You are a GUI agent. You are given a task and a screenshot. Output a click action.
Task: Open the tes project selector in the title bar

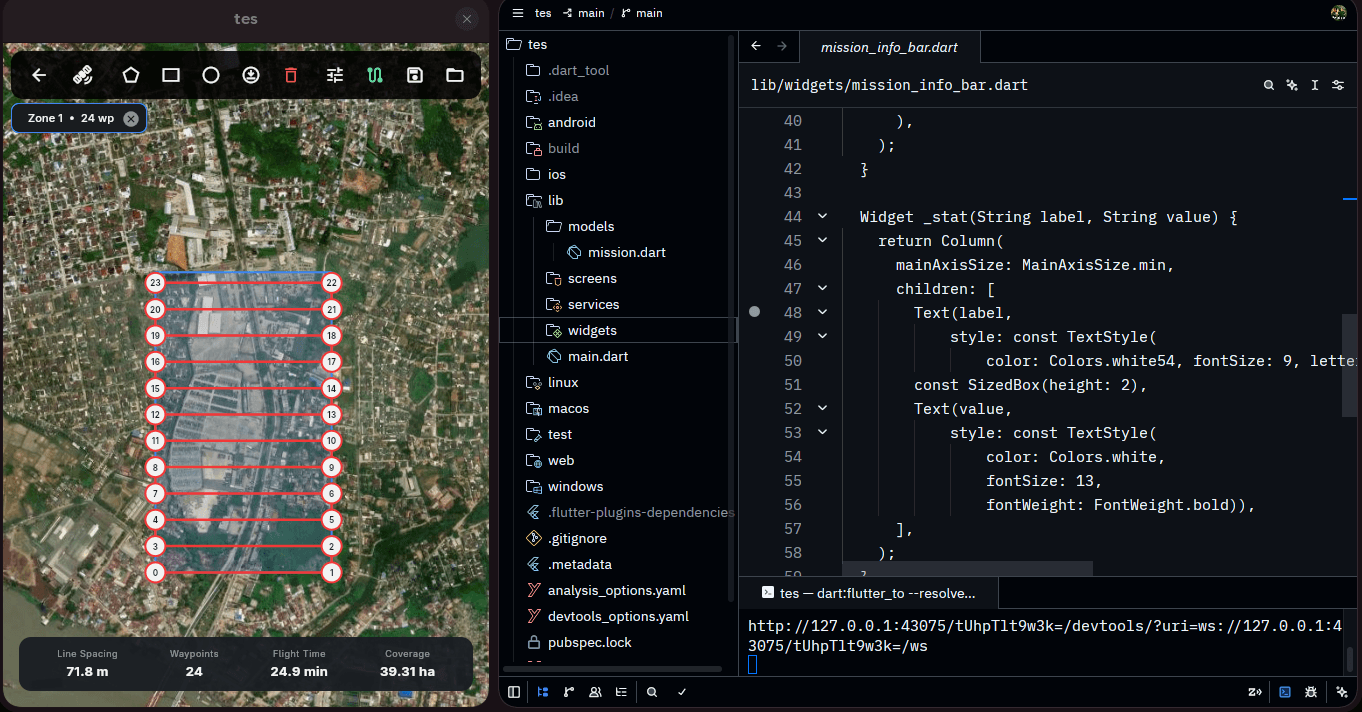[x=543, y=13]
